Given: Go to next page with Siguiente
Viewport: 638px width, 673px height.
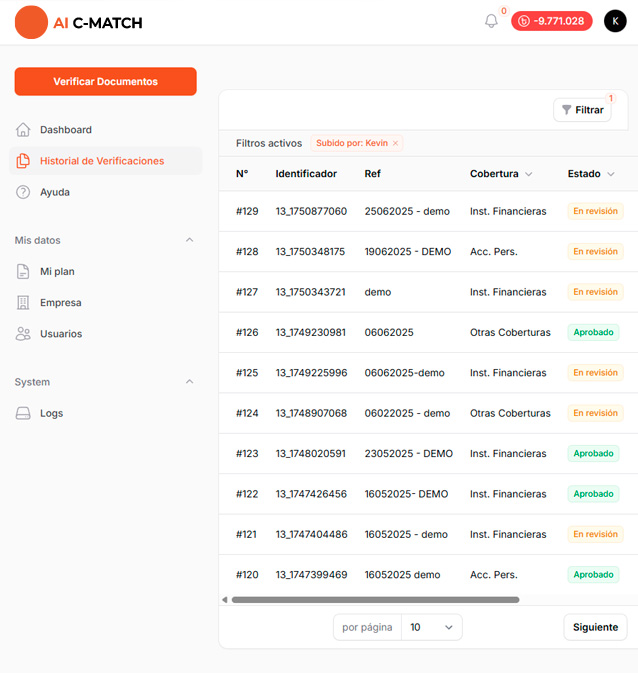Looking at the screenshot, I should pyautogui.click(x=595, y=627).
